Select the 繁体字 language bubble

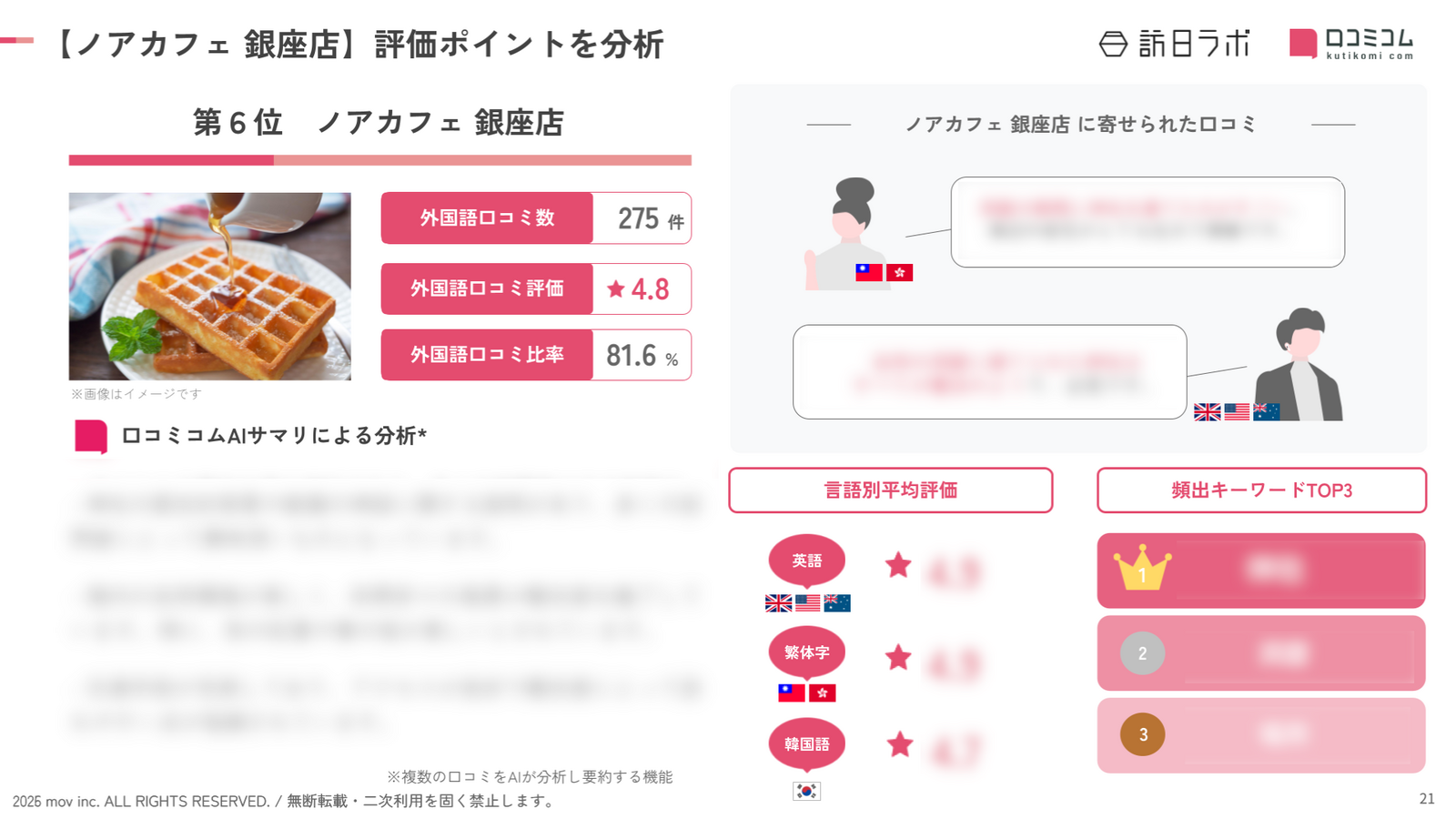coord(806,652)
